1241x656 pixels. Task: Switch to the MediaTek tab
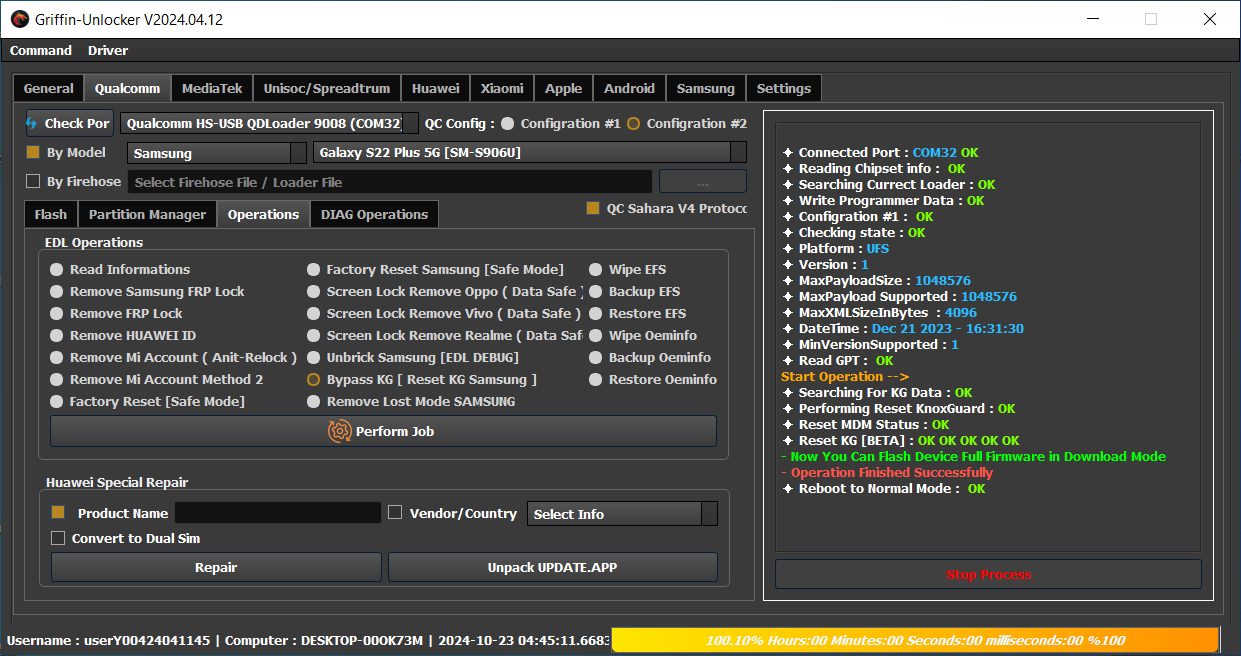click(212, 88)
